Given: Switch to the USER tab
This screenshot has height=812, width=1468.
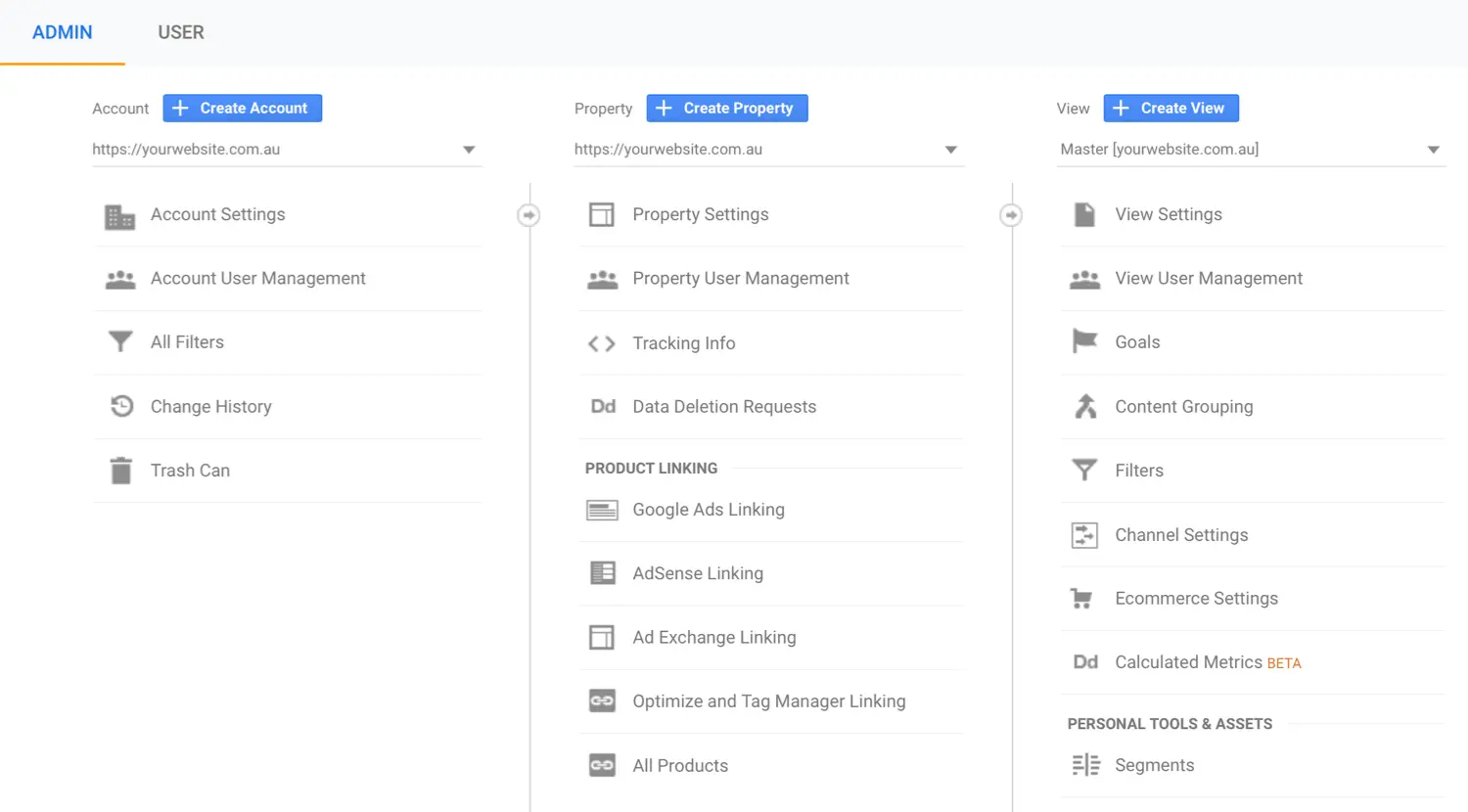Looking at the screenshot, I should [181, 32].
